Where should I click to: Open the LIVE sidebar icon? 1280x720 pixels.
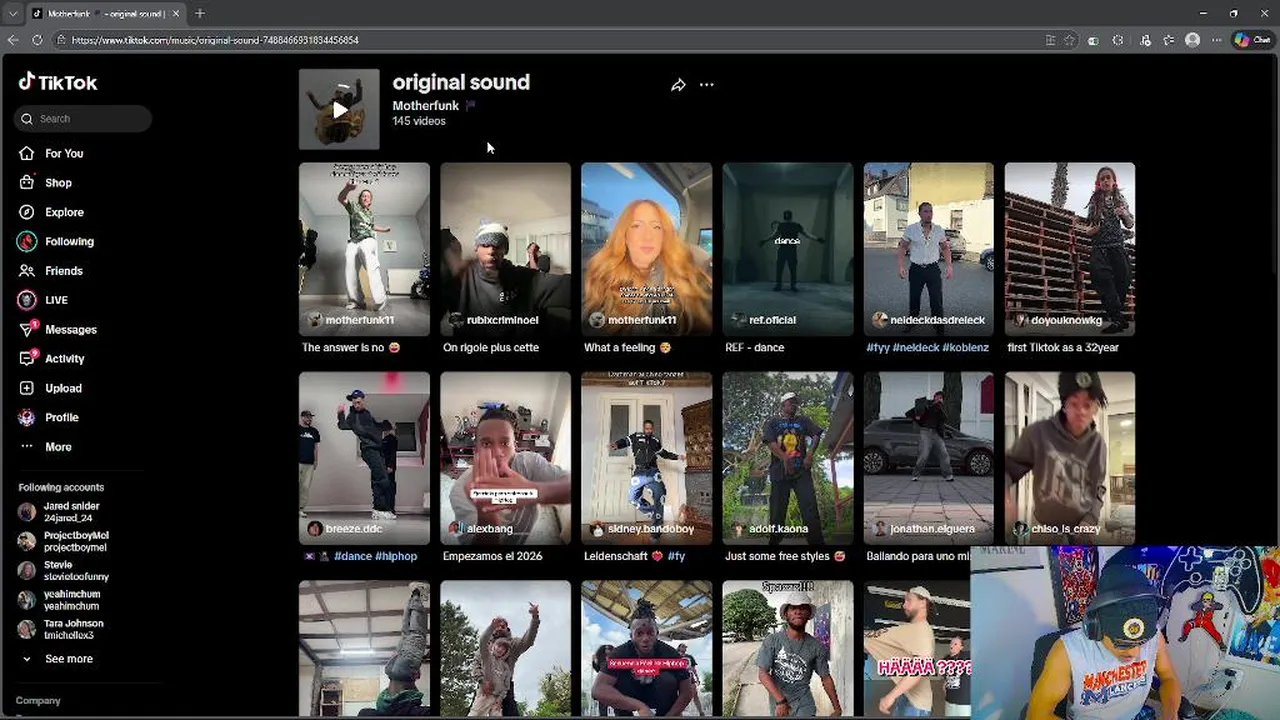[27, 300]
